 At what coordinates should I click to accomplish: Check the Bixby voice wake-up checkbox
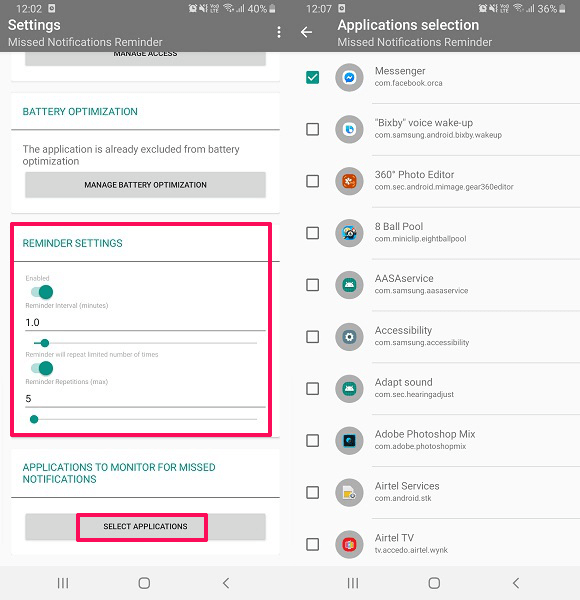point(313,129)
